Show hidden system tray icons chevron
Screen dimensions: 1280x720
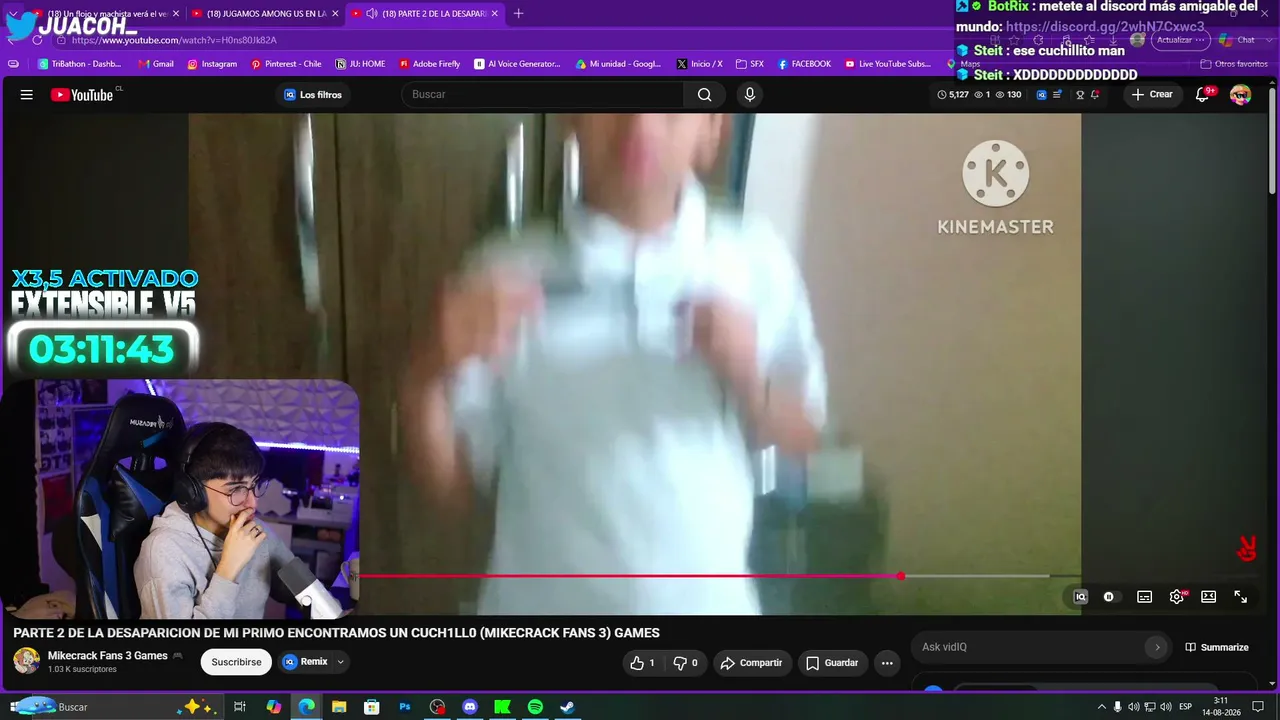tap(1102, 707)
